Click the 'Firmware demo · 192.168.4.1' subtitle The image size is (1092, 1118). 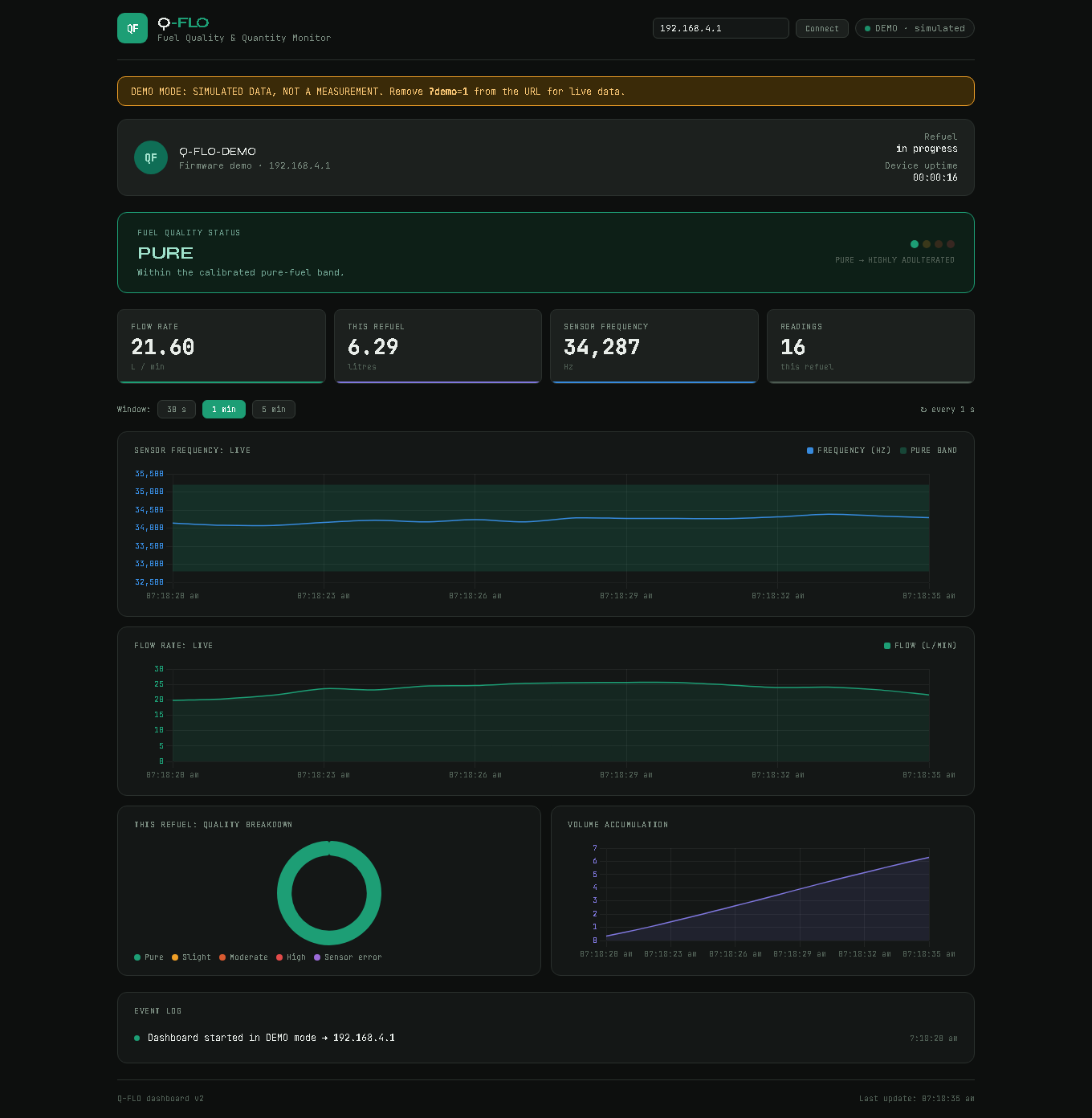coord(255,166)
